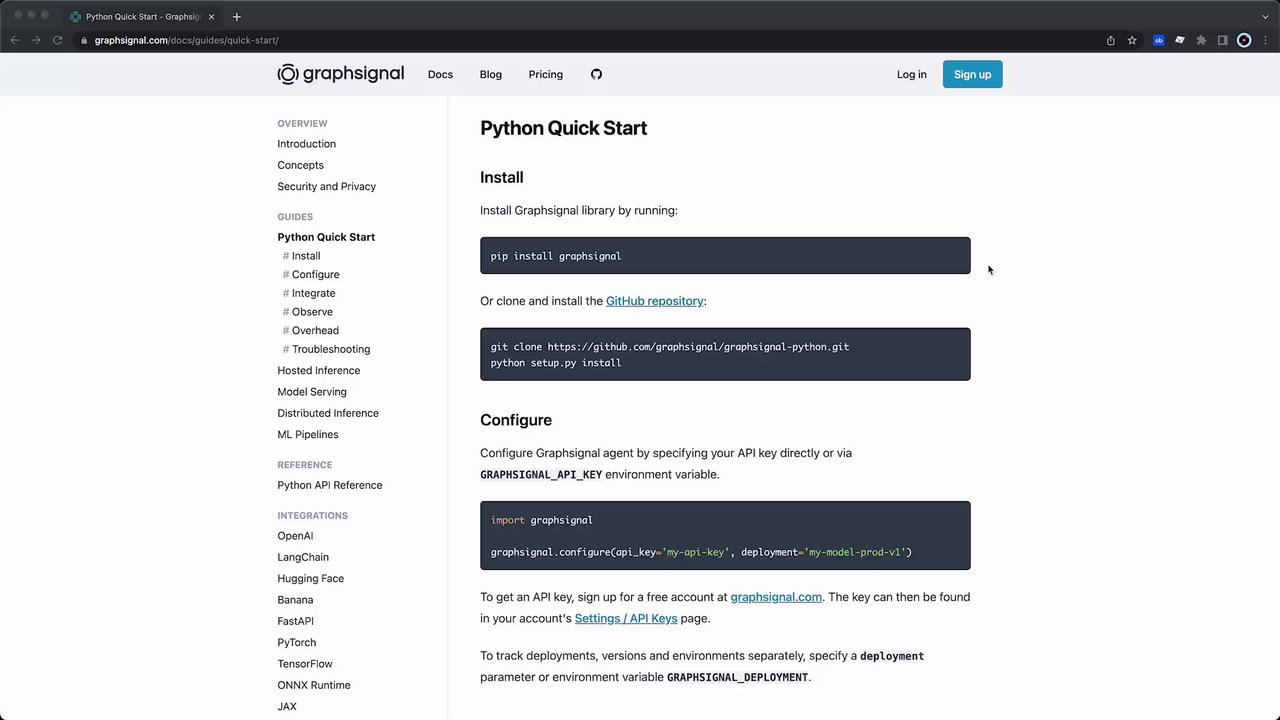Viewport: 1280px width, 720px height.
Task: Click the 'import graphsignal' code line
Action: coord(541,520)
